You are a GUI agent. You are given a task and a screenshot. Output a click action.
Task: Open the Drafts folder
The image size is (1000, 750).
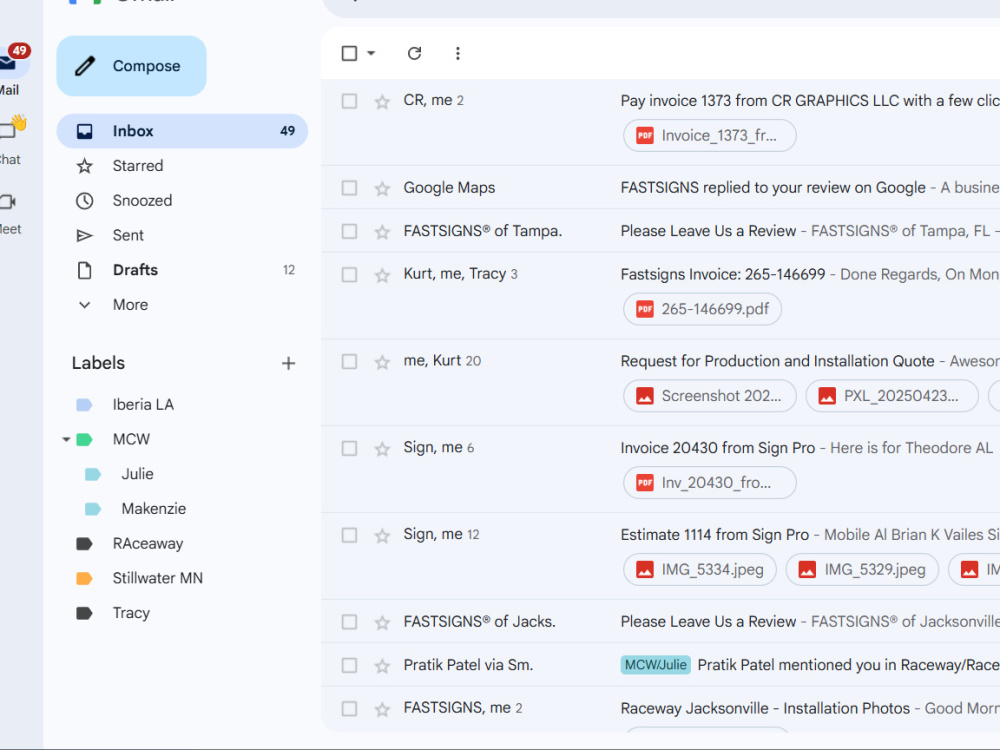182,270
